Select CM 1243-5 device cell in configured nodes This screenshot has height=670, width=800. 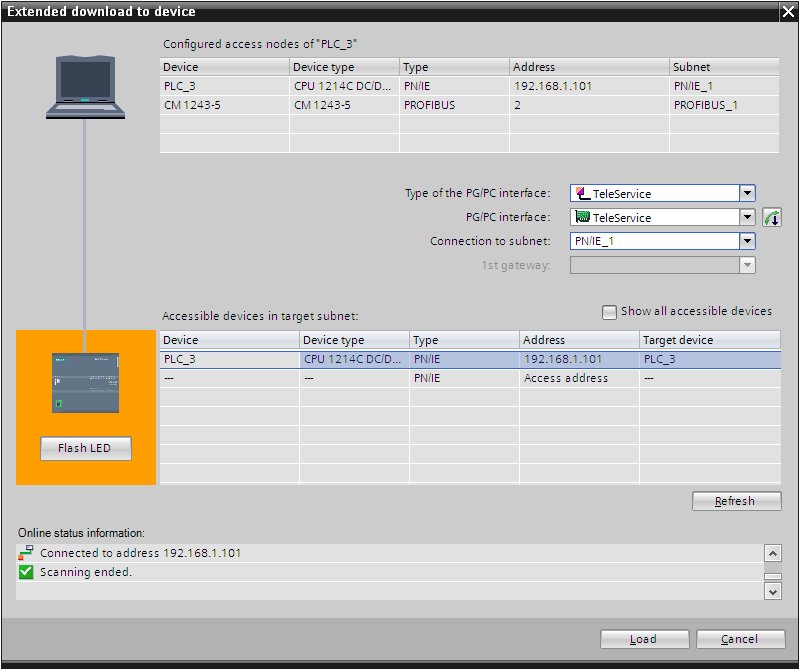coord(224,105)
